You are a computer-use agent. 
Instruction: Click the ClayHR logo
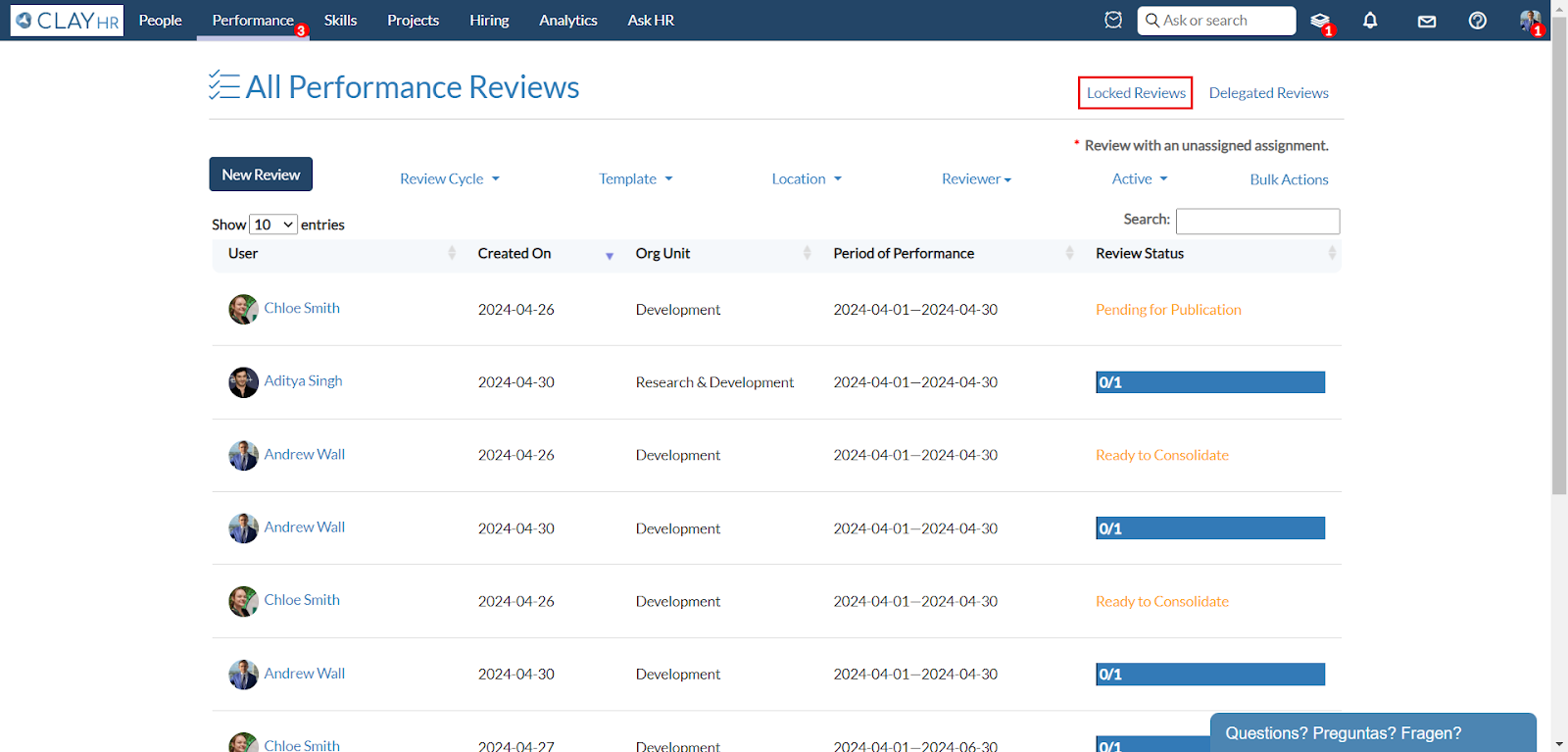[67, 21]
